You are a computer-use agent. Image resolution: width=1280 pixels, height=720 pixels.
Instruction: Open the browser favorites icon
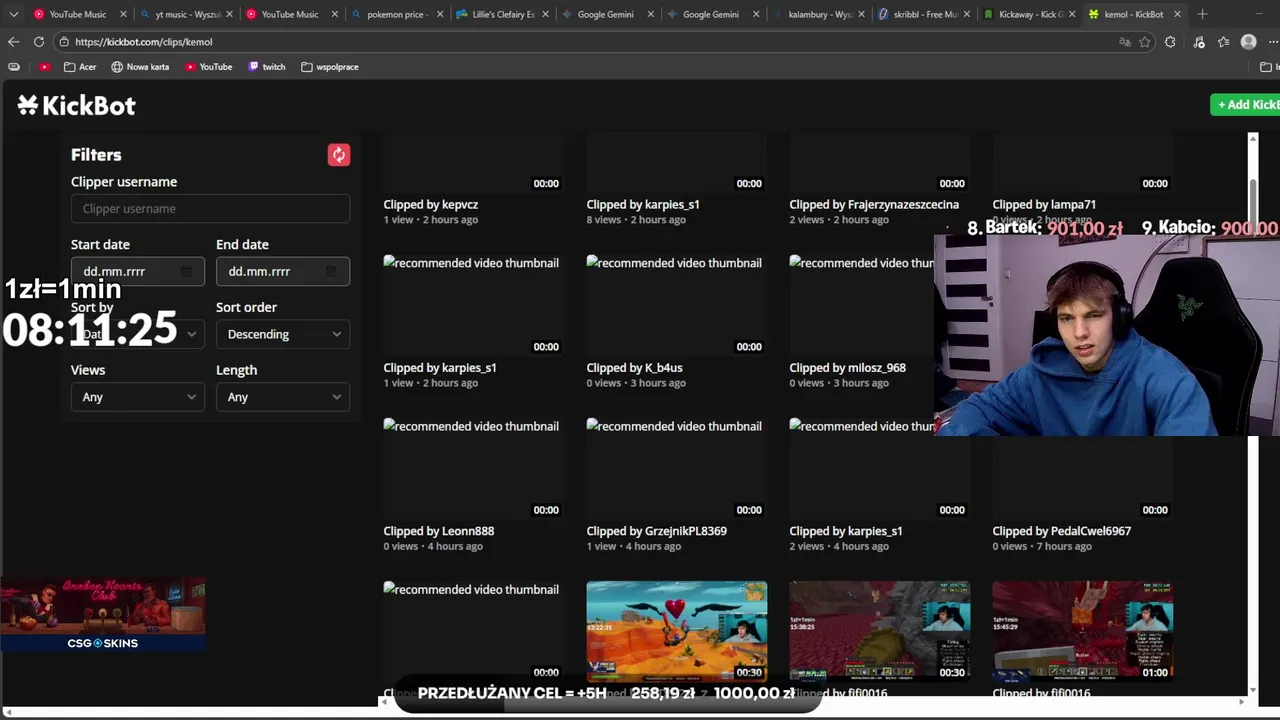click(1223, 42)
